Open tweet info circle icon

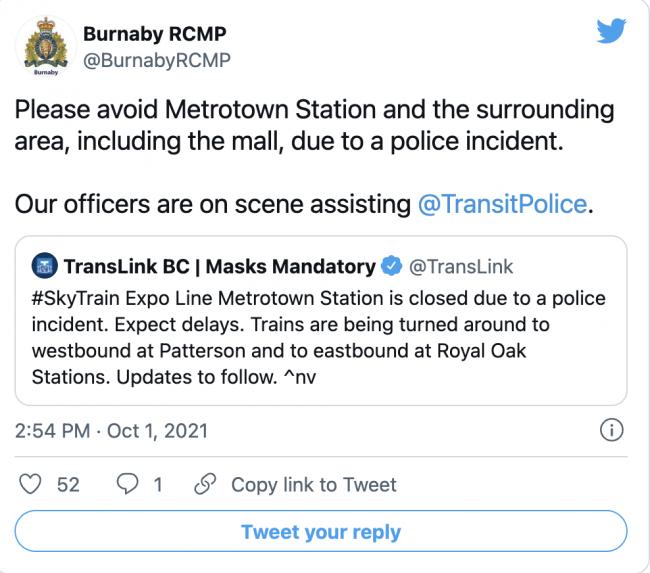(x=611, y=430)
